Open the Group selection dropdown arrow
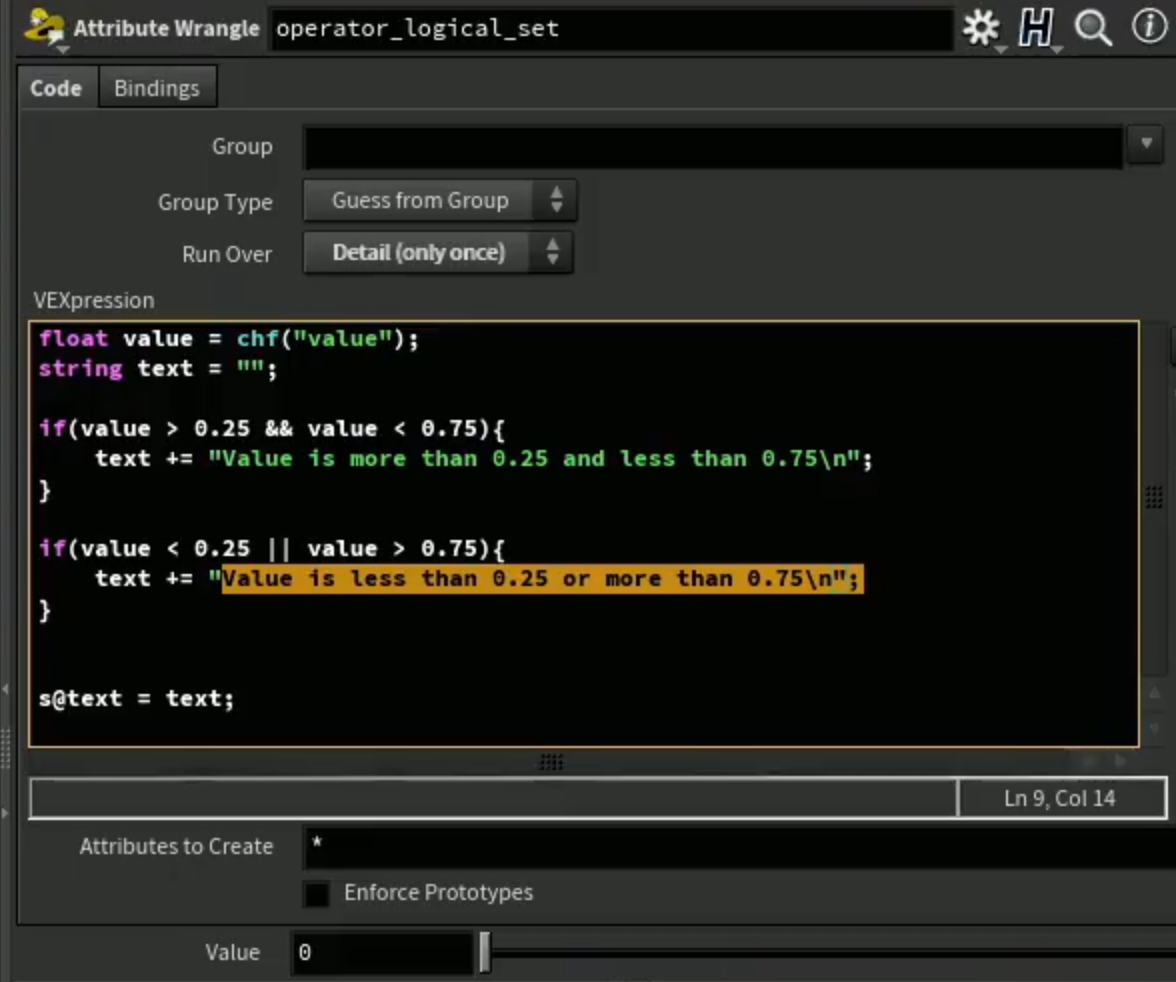This screenshot has height=982, width=1176. [x=1146, y=144]
